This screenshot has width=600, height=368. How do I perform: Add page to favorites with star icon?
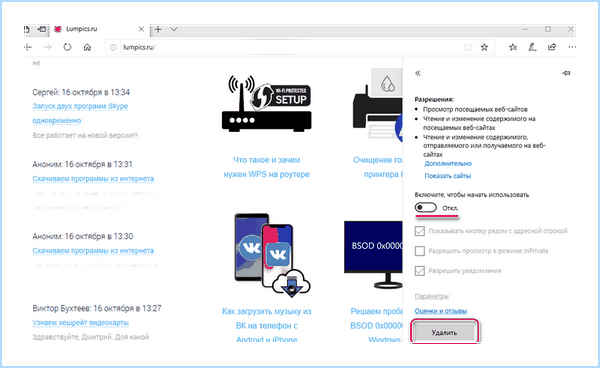484,47
